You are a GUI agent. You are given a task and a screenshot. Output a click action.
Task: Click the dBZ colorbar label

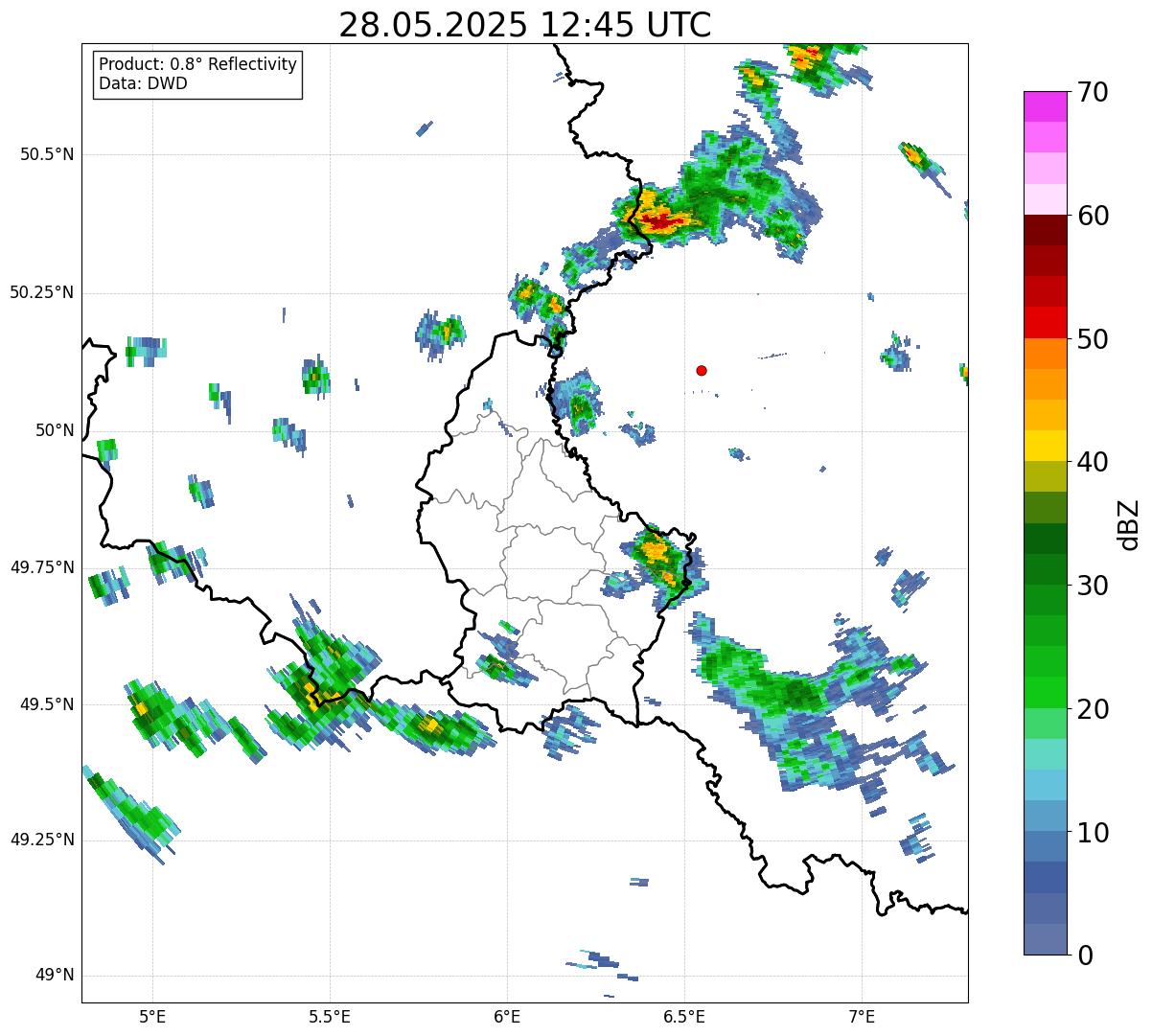point(1129,524)
